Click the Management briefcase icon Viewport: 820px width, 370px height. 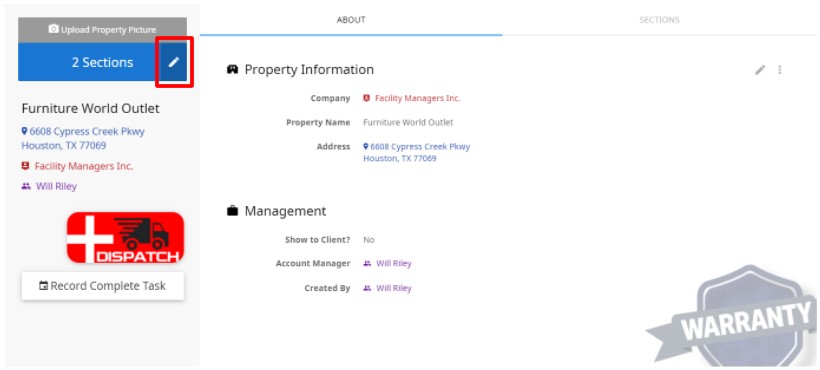(x=232, y=211)
